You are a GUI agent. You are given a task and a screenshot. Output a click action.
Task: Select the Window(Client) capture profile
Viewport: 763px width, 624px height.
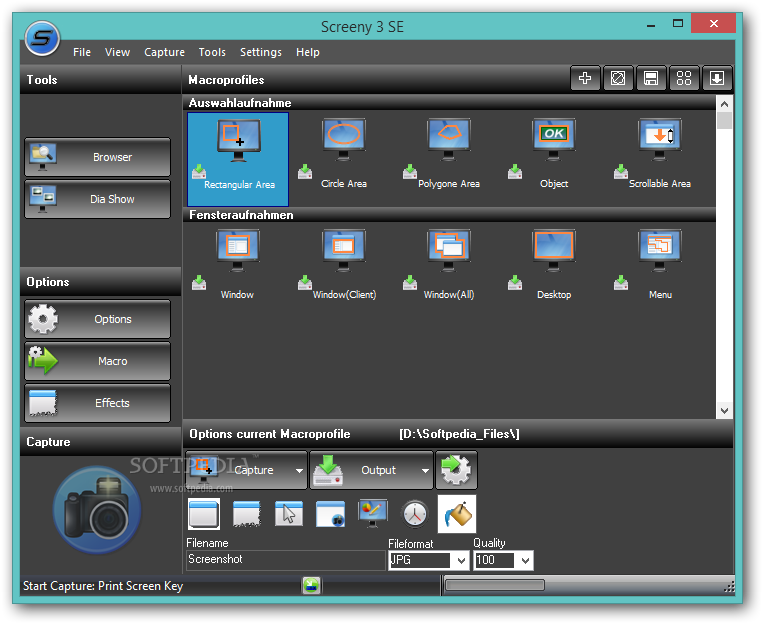(x=344, y=265)
